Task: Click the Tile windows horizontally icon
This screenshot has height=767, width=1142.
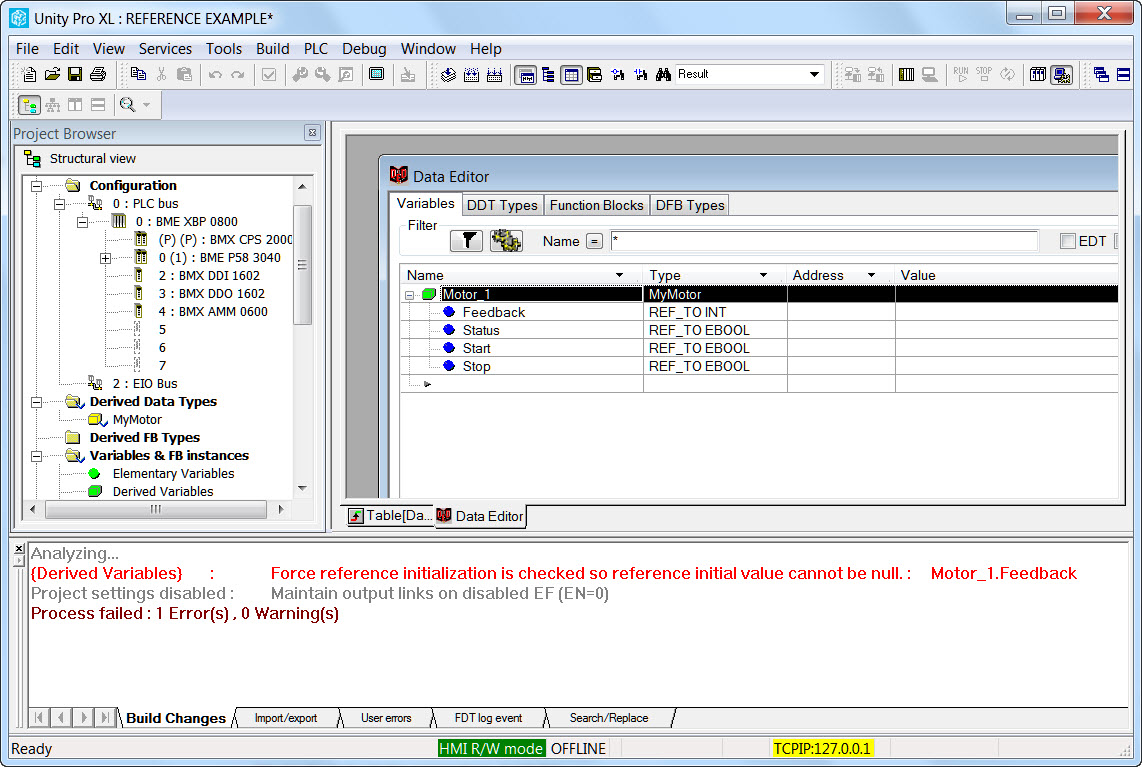Action: [1124, 74]
